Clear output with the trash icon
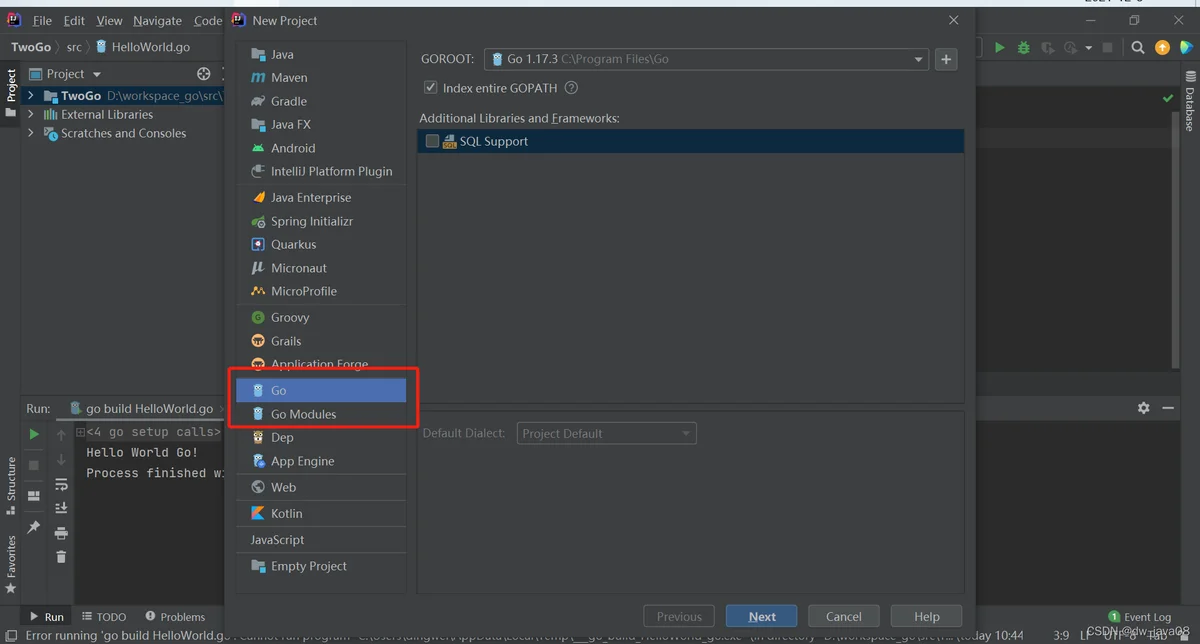Screen dimensions: 1200x644 (x=61, y=557)
